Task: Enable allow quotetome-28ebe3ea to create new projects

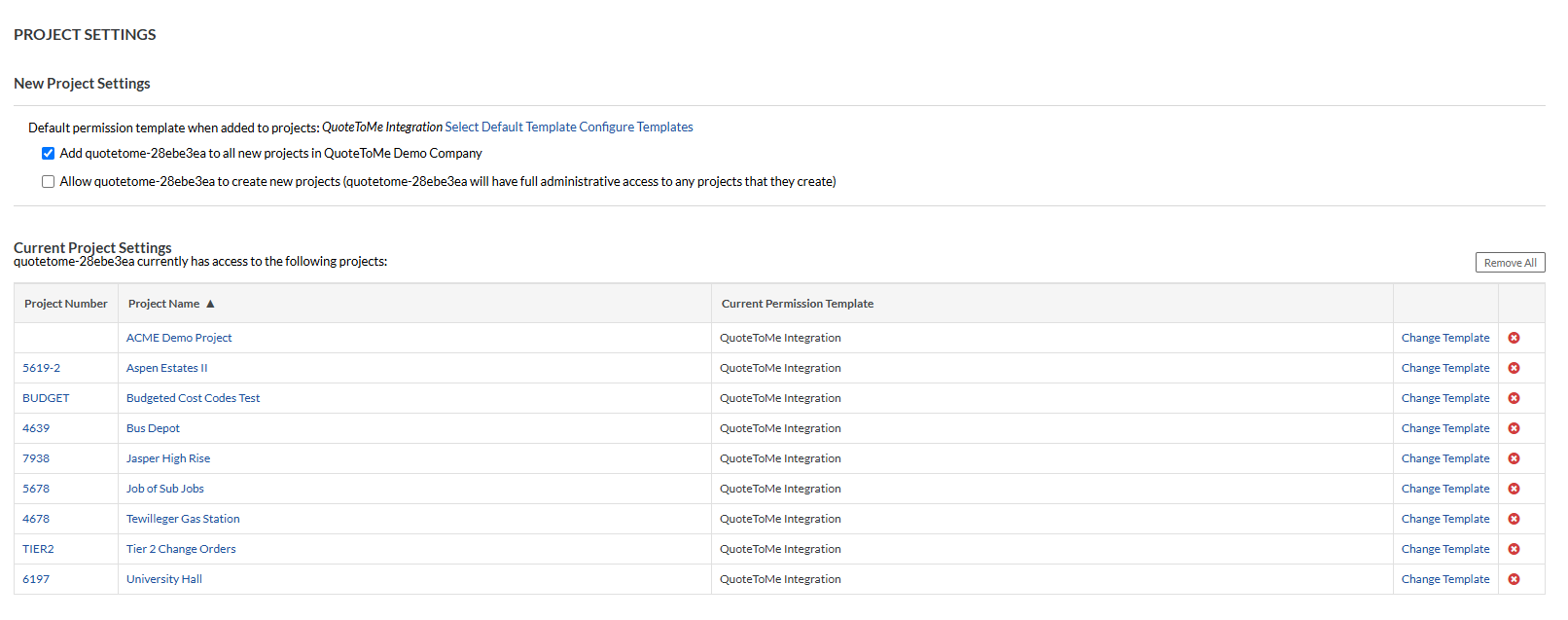Action: tap(48, 182)
